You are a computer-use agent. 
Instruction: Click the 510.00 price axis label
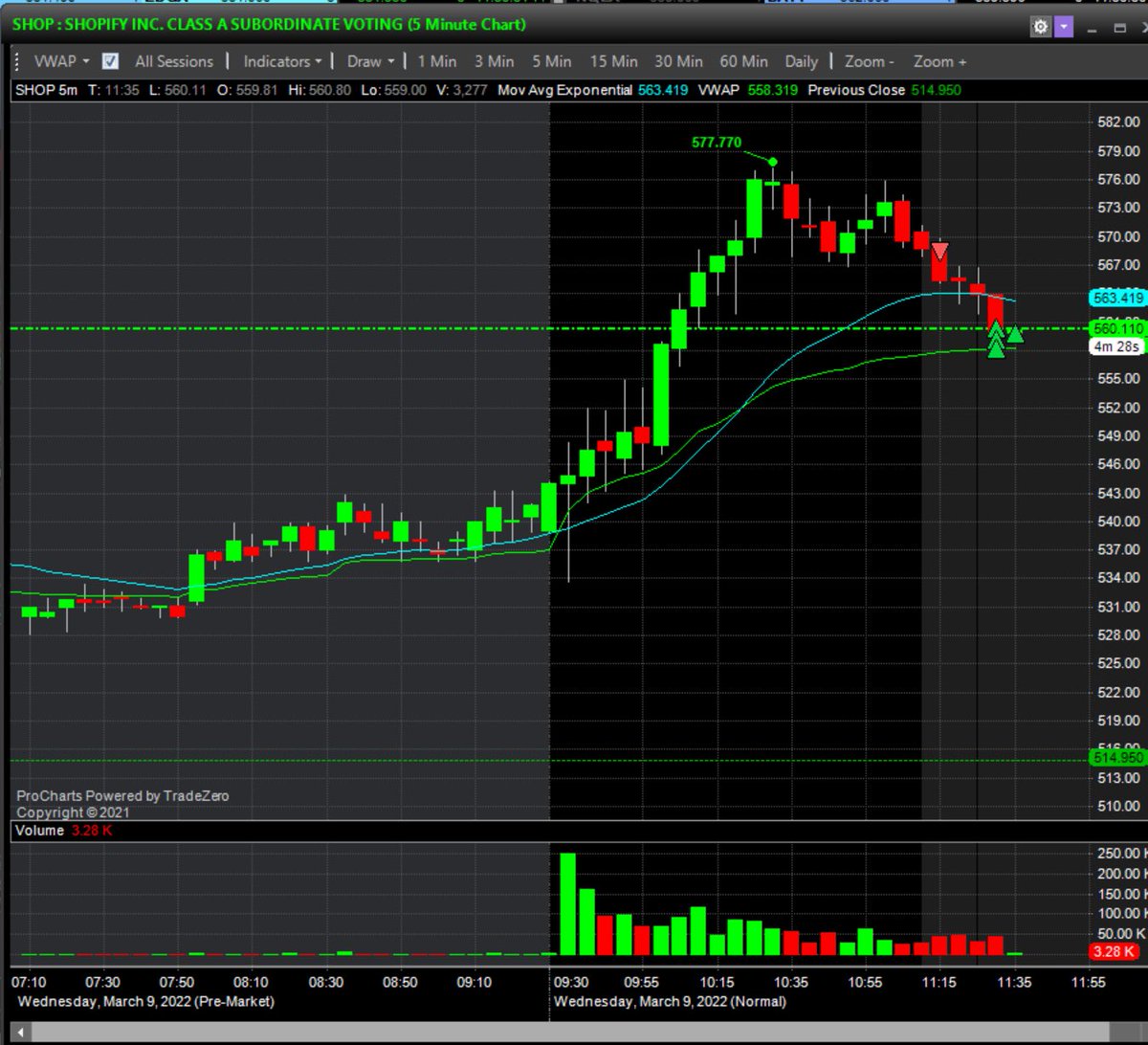[x=1118, y=806]
